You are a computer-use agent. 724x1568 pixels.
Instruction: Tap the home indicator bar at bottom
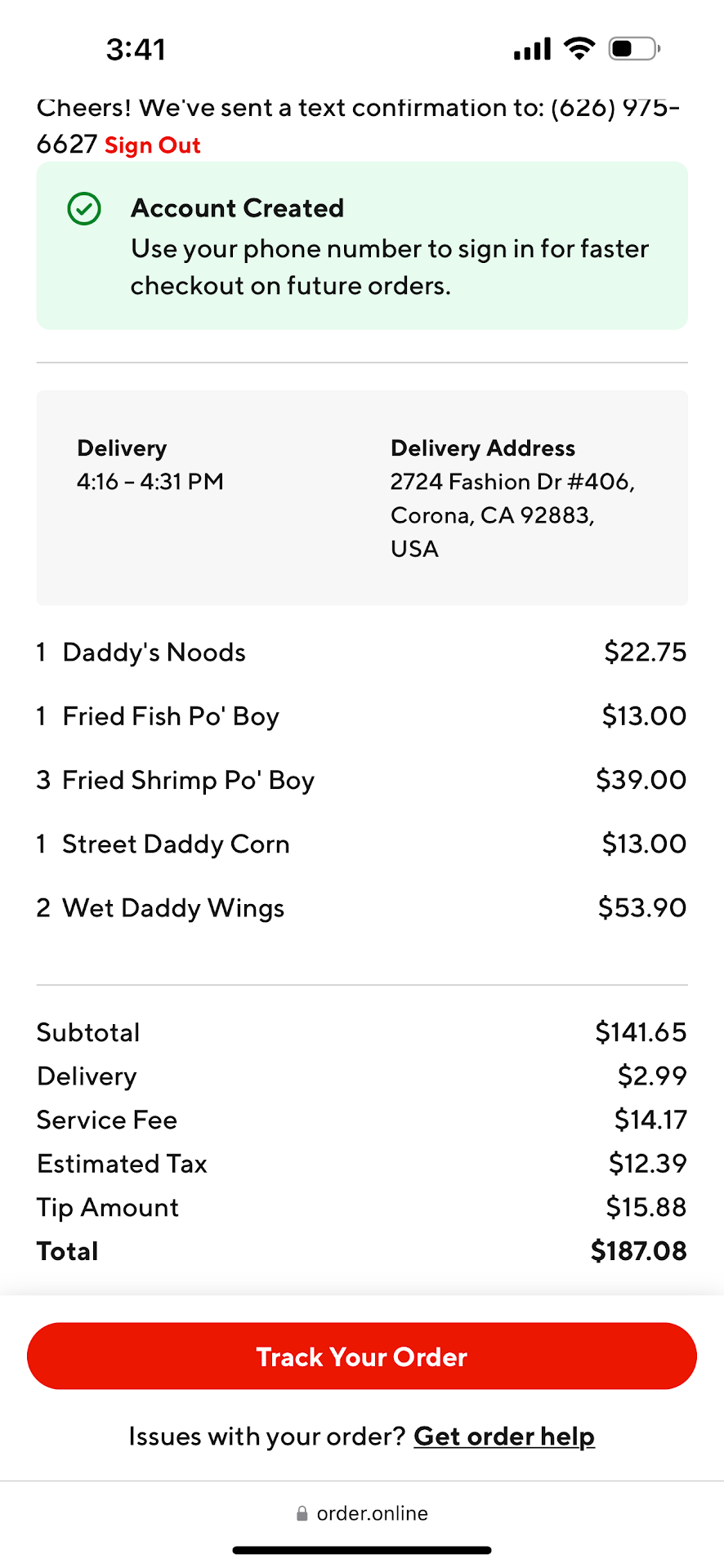click(362, 1549)
